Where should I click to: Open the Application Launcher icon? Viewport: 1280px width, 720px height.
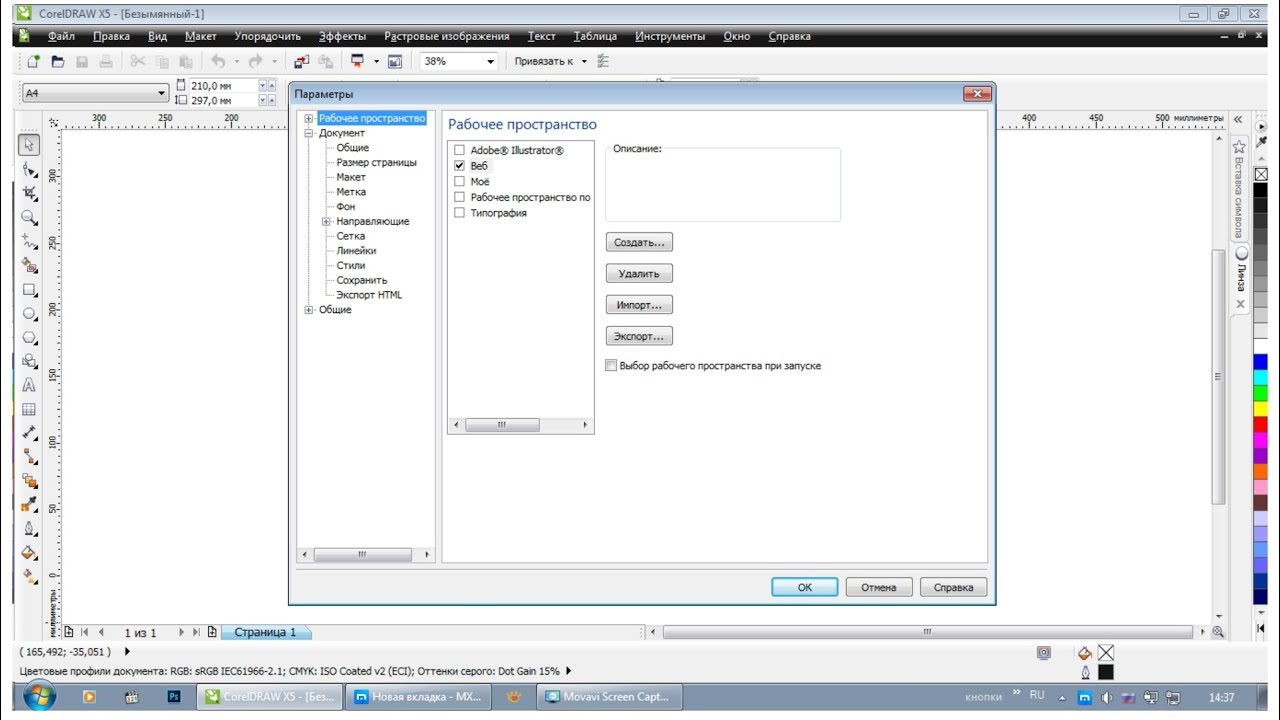coord(357,61)
